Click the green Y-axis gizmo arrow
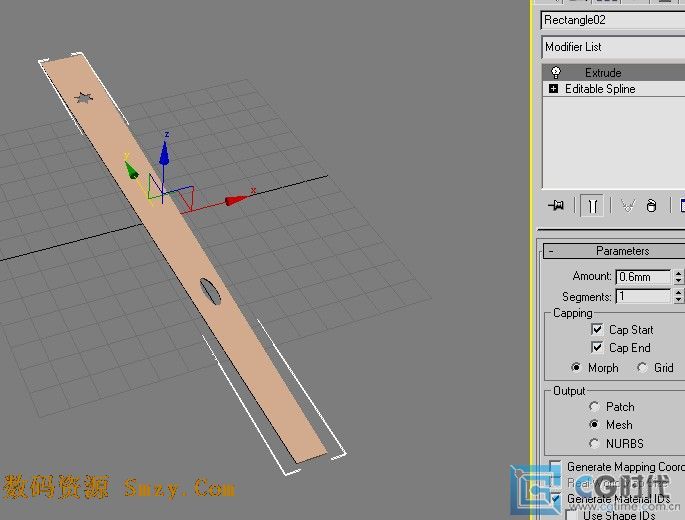 tap(131, 170)
